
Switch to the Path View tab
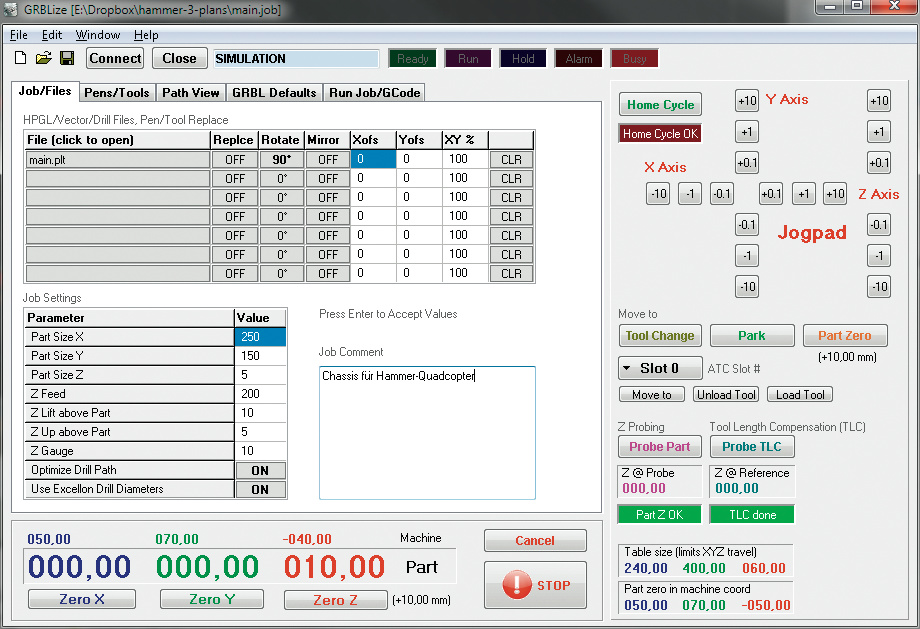point(191,93)
